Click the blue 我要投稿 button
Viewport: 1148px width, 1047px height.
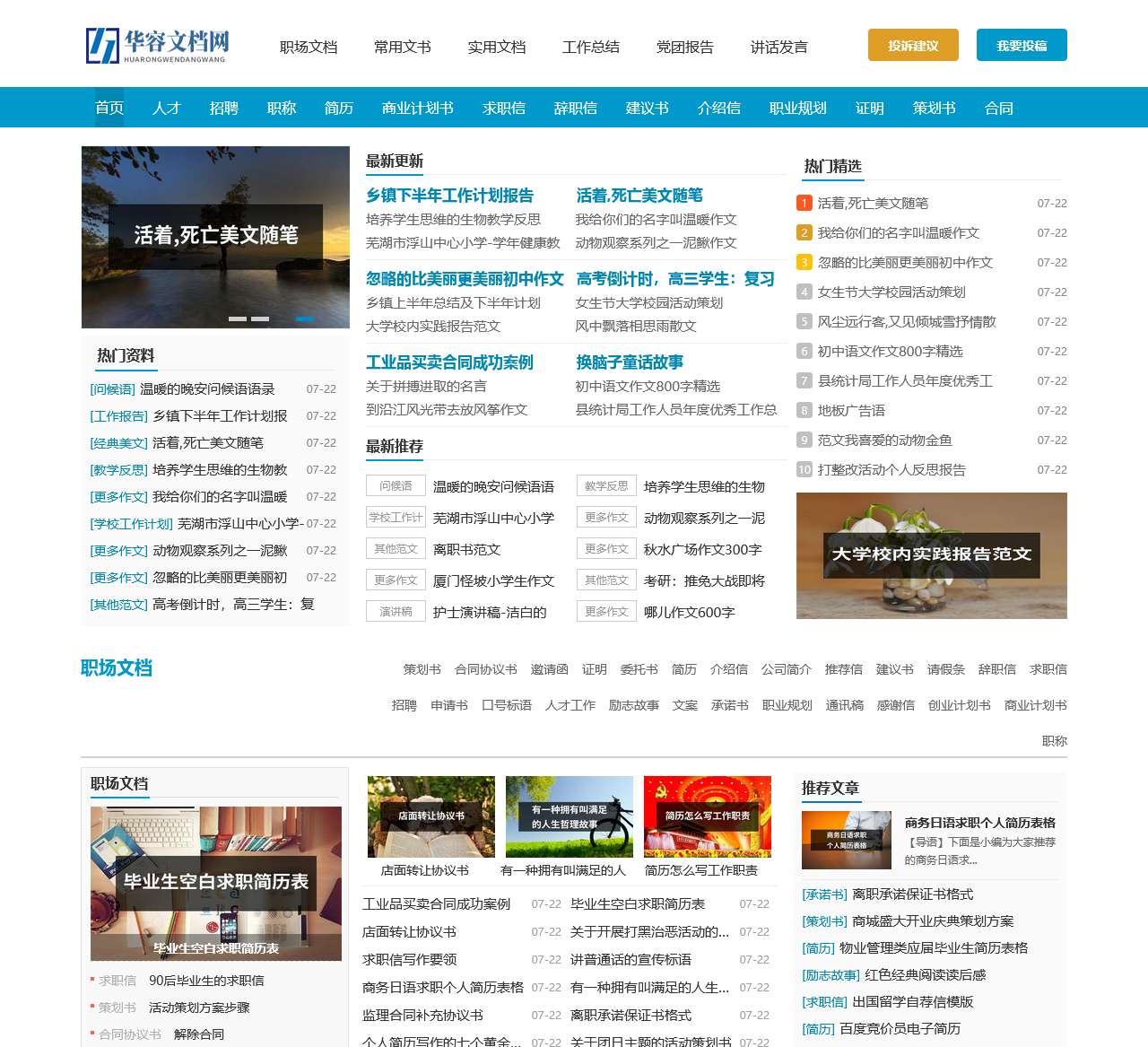[x=1022, y=45]
